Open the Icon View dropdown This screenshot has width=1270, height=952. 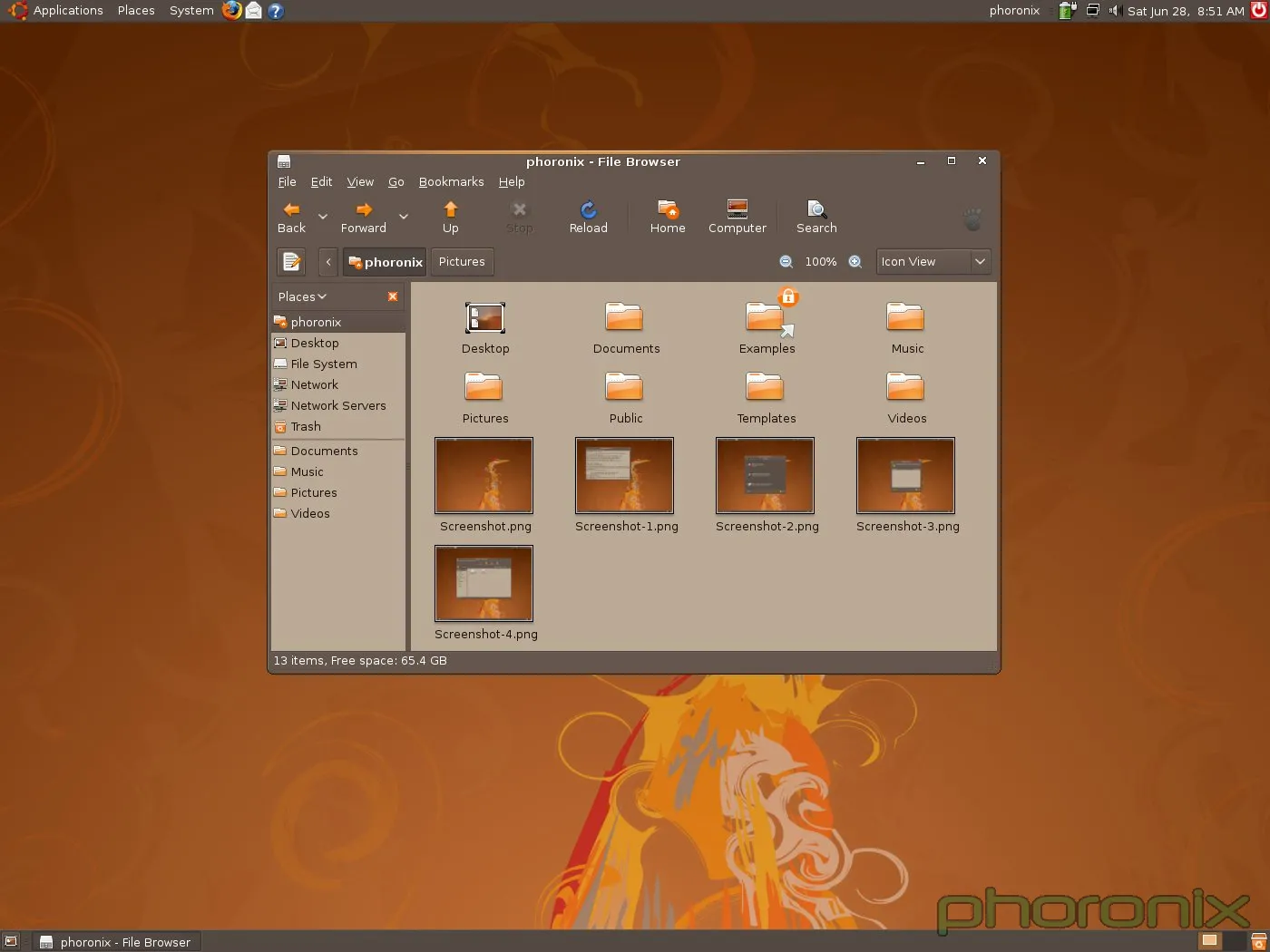coord(933,262)
